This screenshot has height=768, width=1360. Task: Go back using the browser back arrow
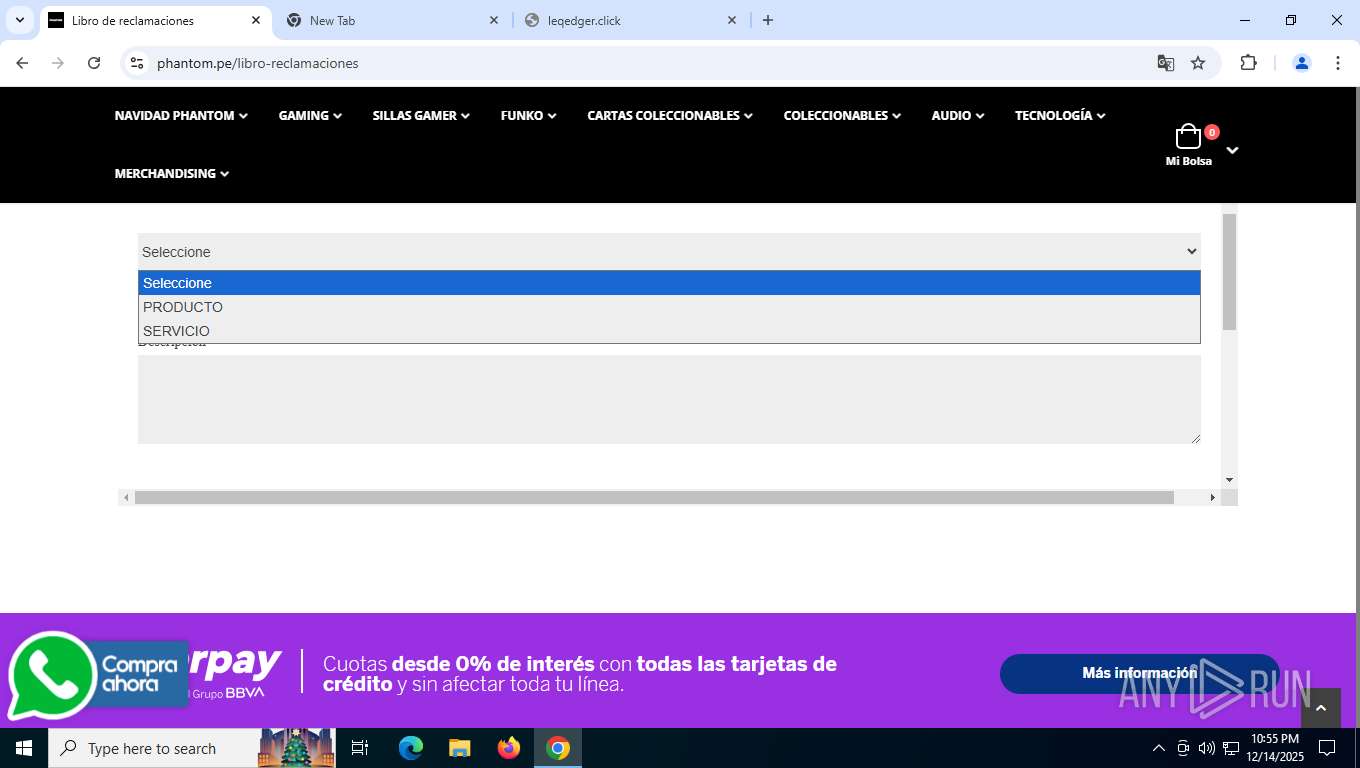pos(22,63)
